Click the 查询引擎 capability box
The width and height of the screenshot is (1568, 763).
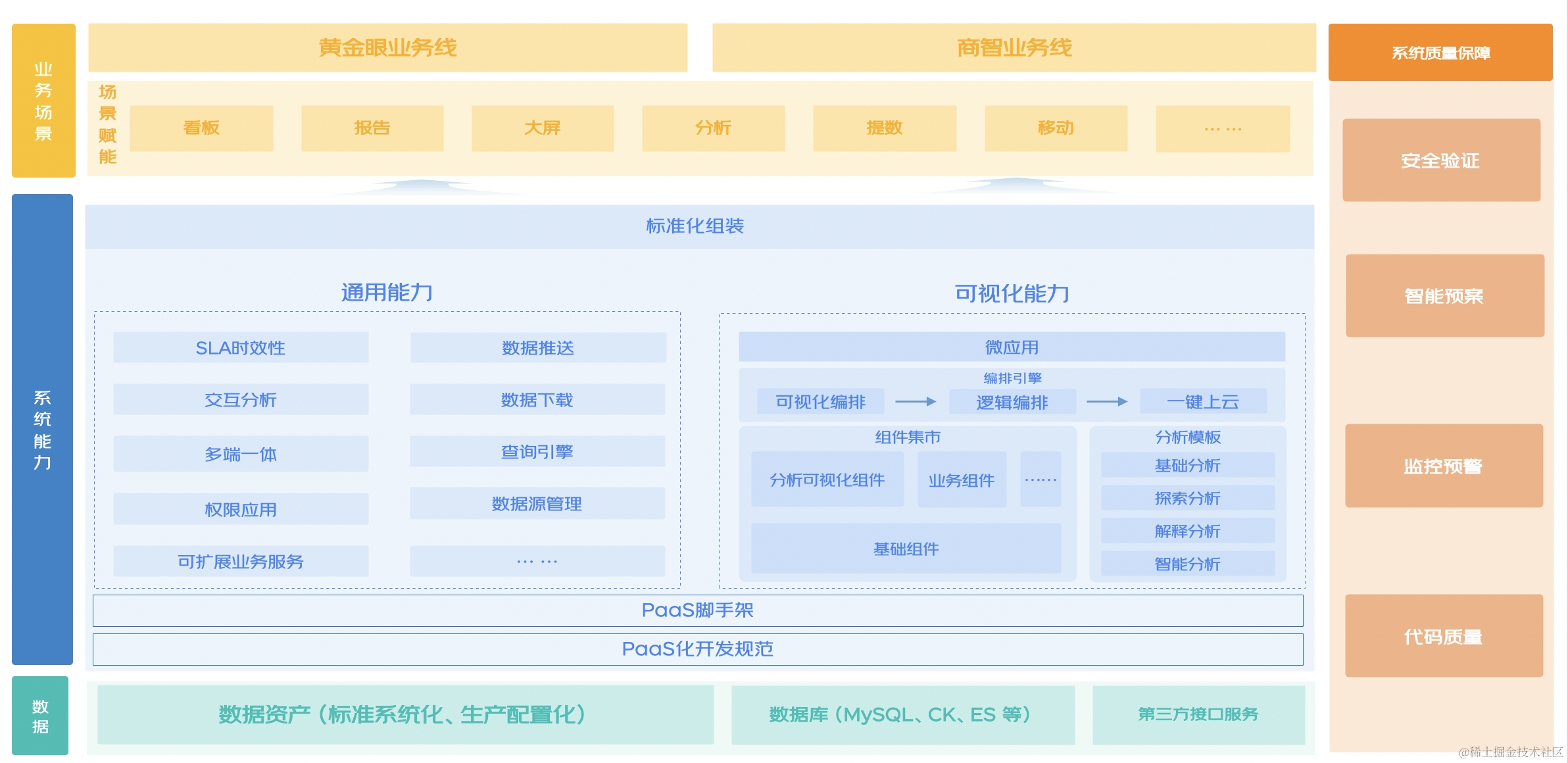(x=537, y=452)
